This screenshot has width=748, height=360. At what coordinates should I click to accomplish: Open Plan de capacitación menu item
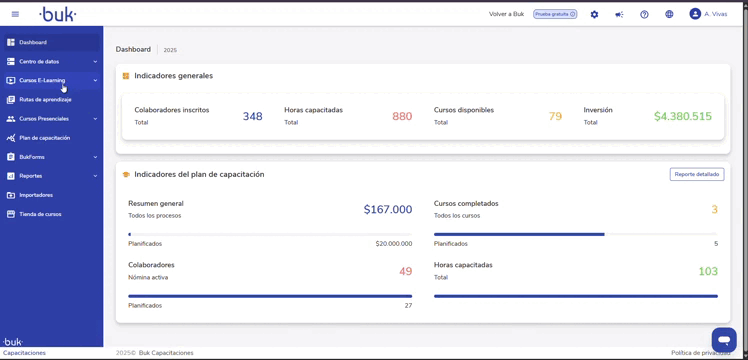(x=52, y=138)
